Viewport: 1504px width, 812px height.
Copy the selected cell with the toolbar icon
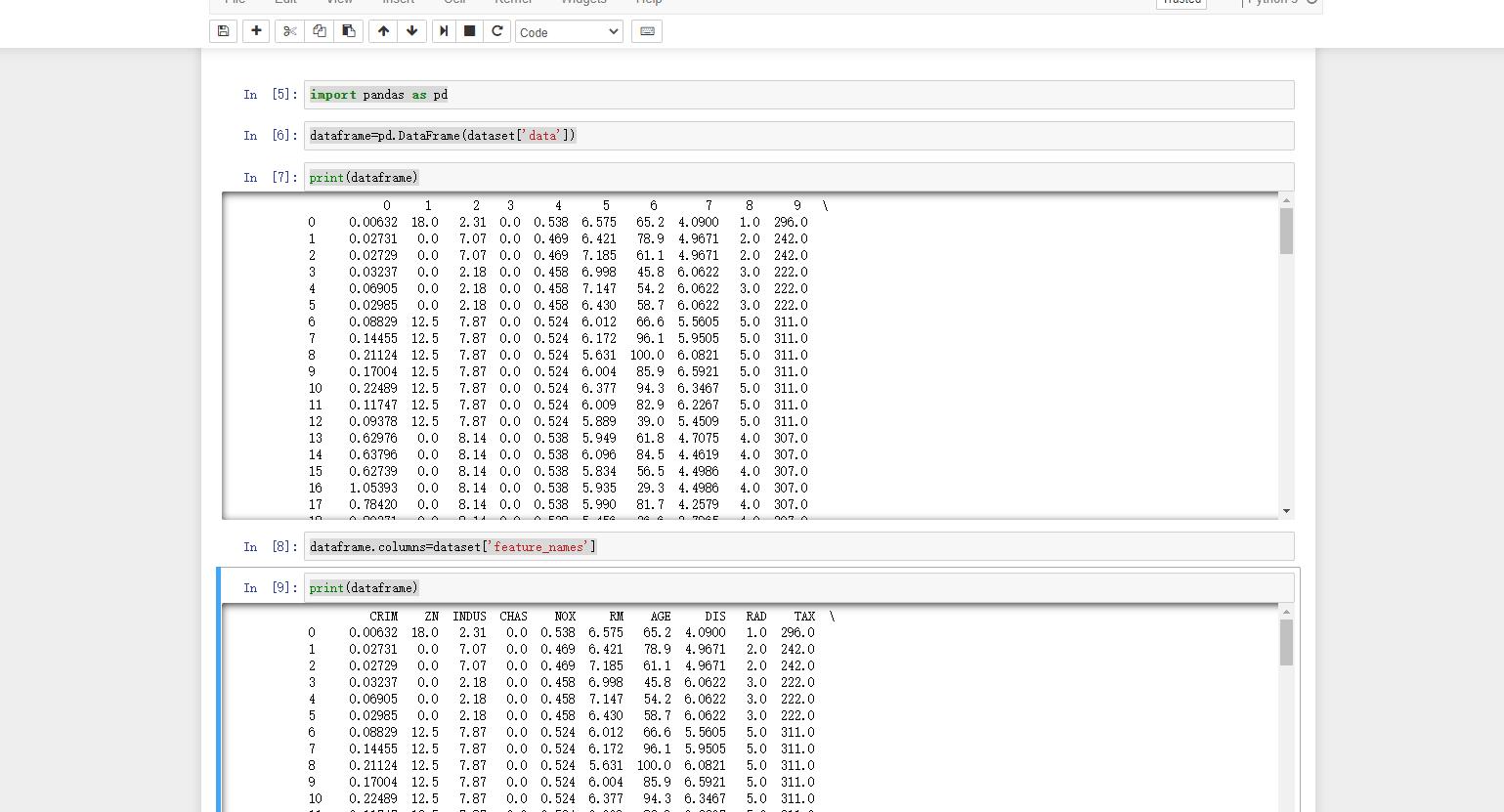(x=319, y=31)
